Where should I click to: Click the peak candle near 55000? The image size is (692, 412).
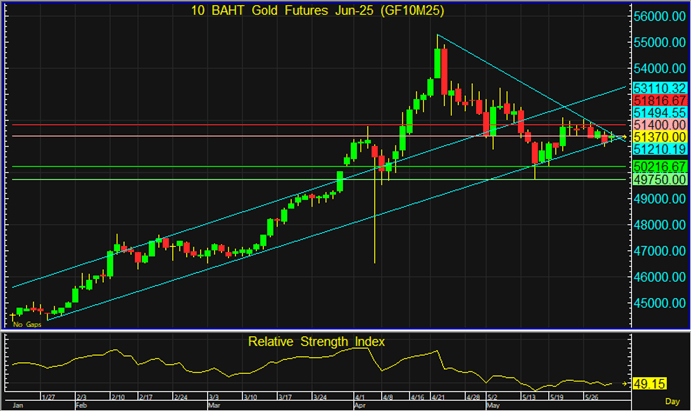pos(438,62)
